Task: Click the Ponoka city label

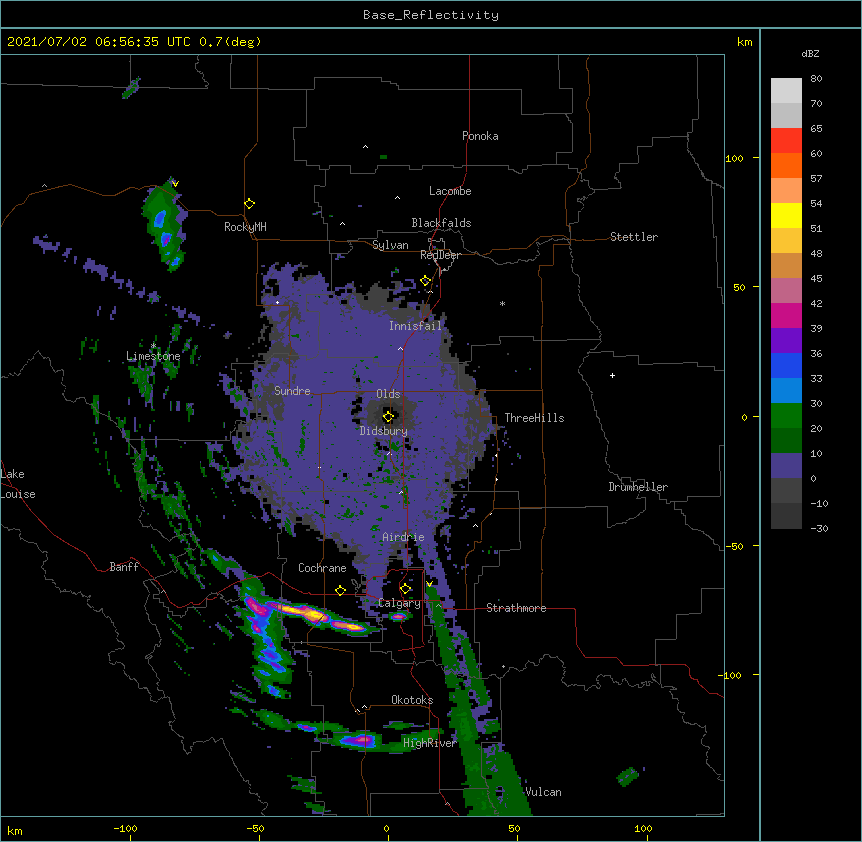Action: pos(480,136)
